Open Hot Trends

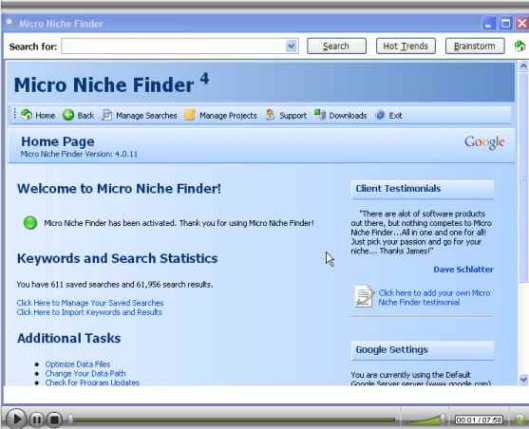406,46
